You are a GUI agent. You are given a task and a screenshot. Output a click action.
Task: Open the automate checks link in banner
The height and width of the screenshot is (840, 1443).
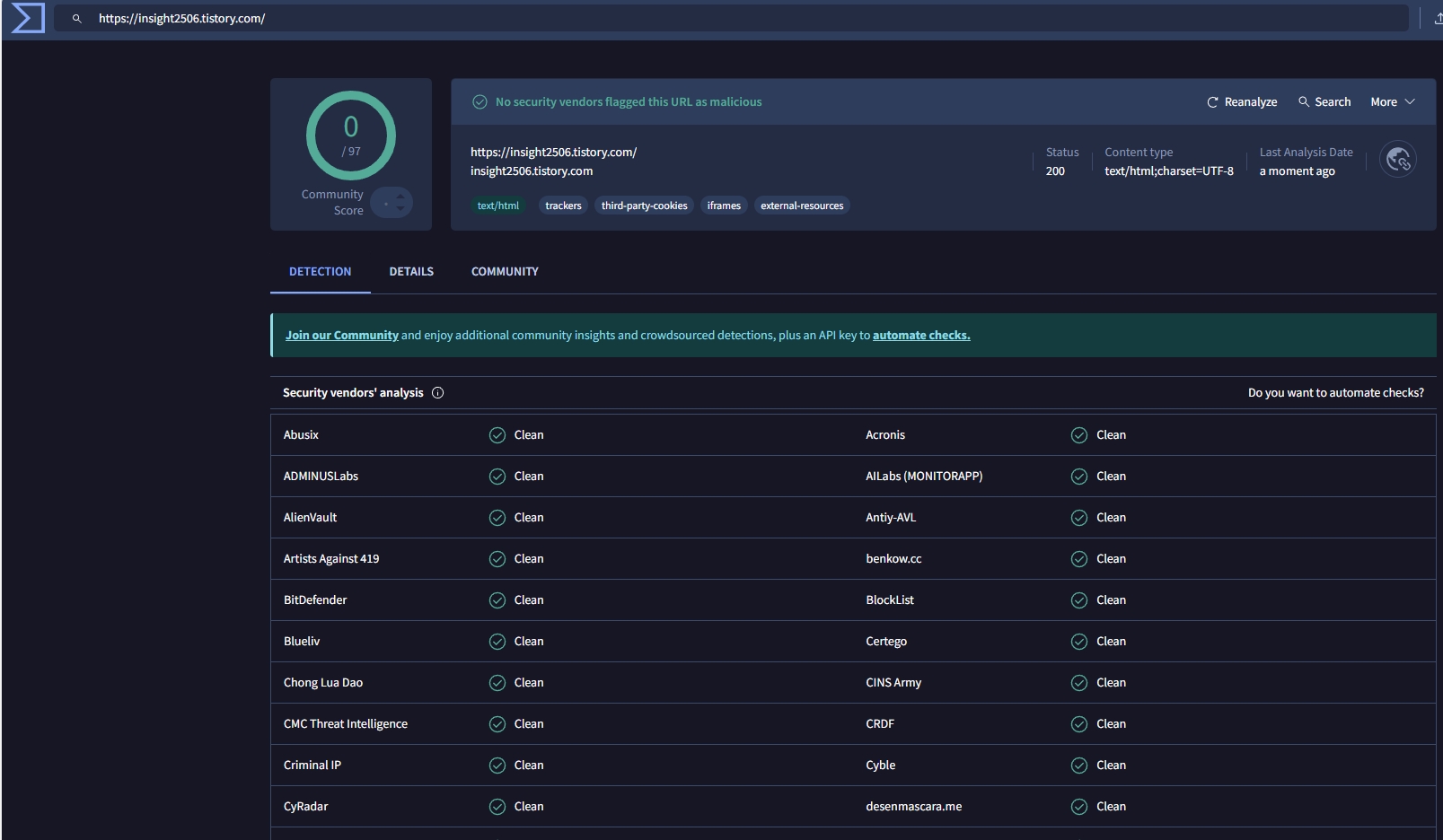tap(921, 335)
